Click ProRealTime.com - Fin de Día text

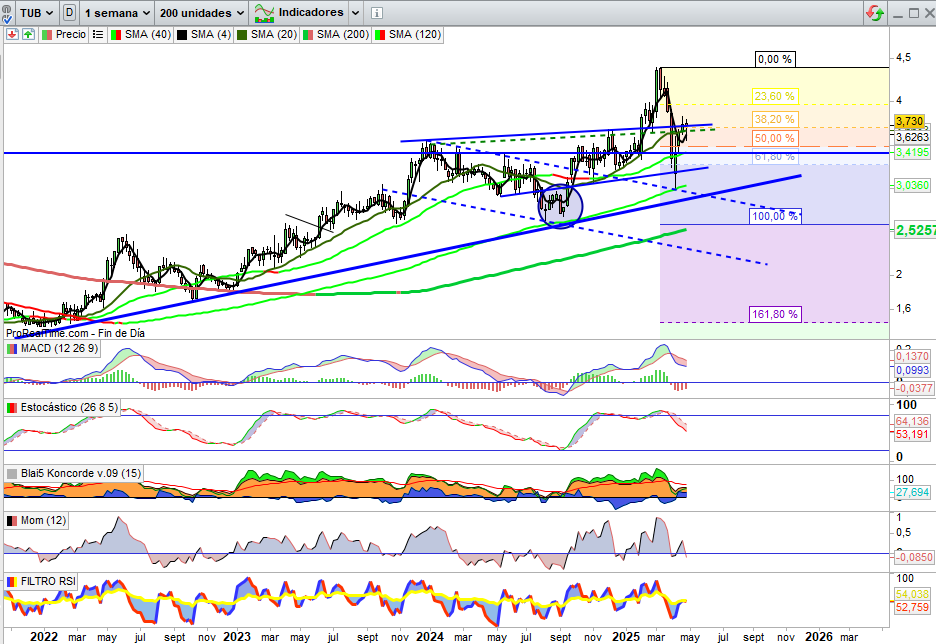(x=75, y=333)
